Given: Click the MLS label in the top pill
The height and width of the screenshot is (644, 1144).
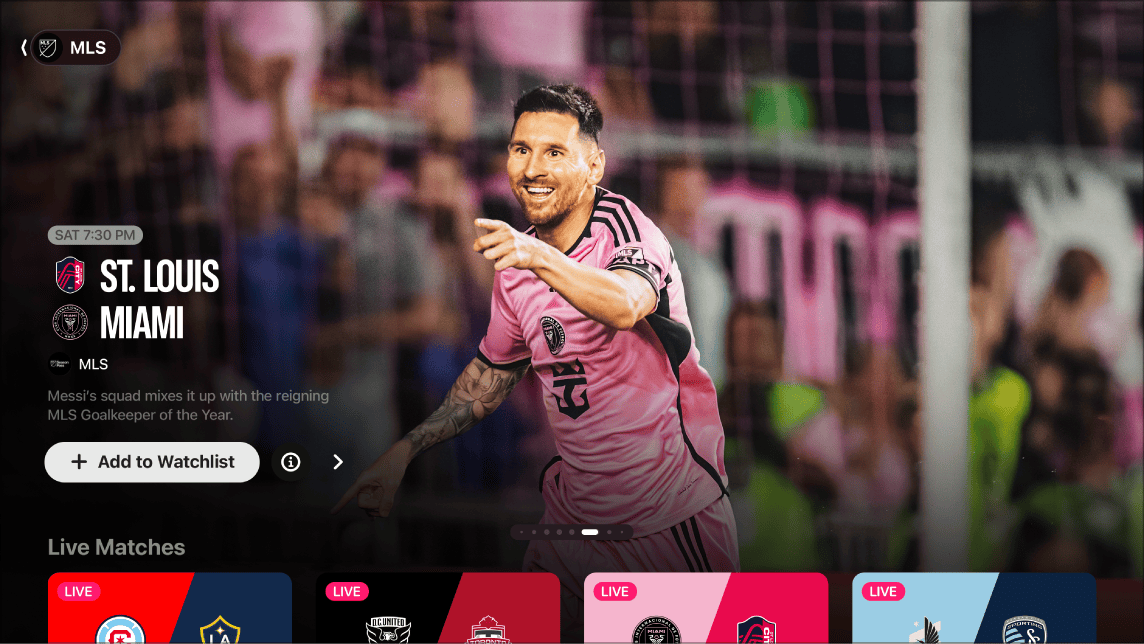Looking at the screenshot, I should pyautogui.click(x=88, y=48).
